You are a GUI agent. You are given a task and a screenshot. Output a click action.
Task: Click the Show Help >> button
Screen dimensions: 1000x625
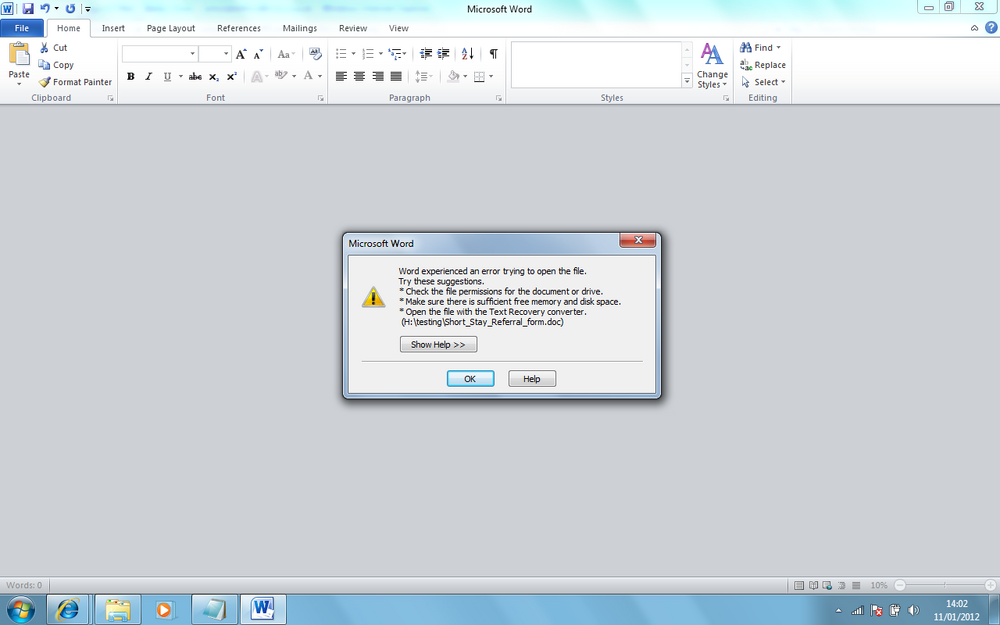[438, 344]
